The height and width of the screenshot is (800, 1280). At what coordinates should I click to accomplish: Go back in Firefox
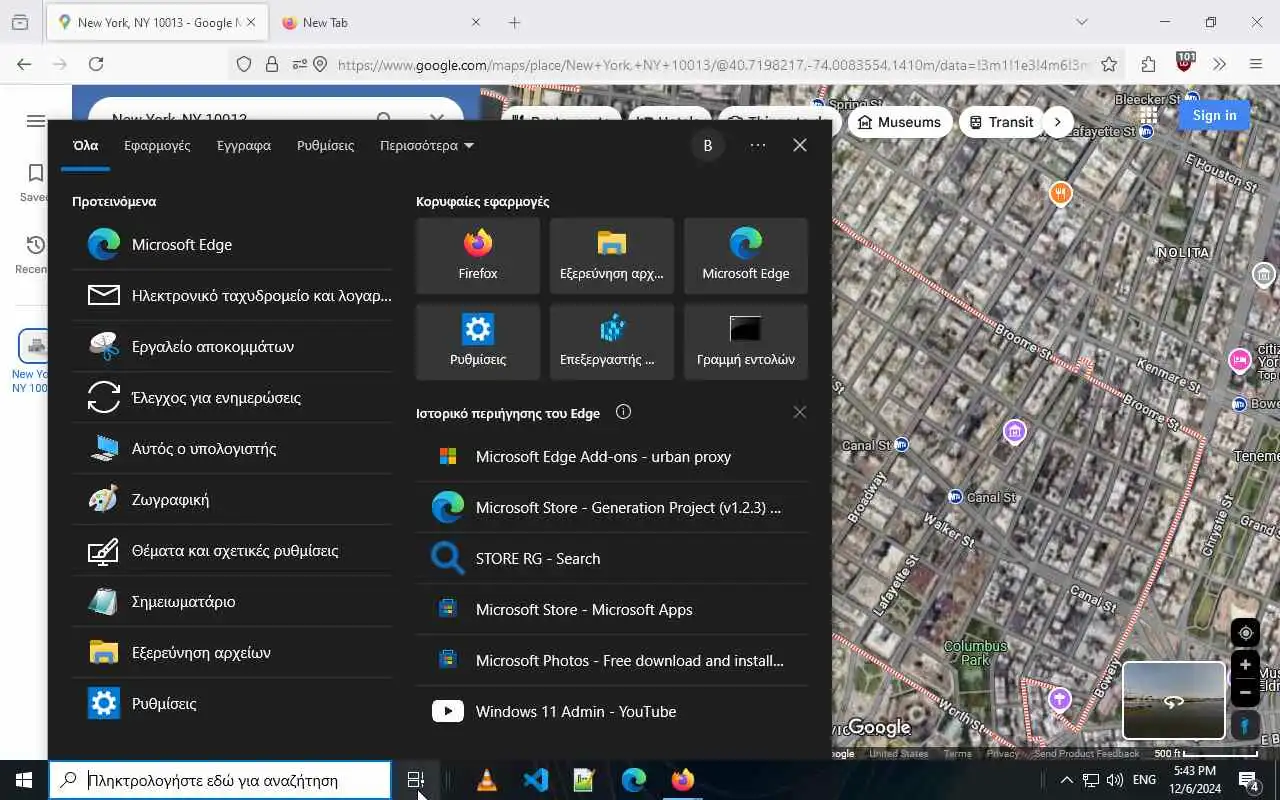click(x=24, y=64)
